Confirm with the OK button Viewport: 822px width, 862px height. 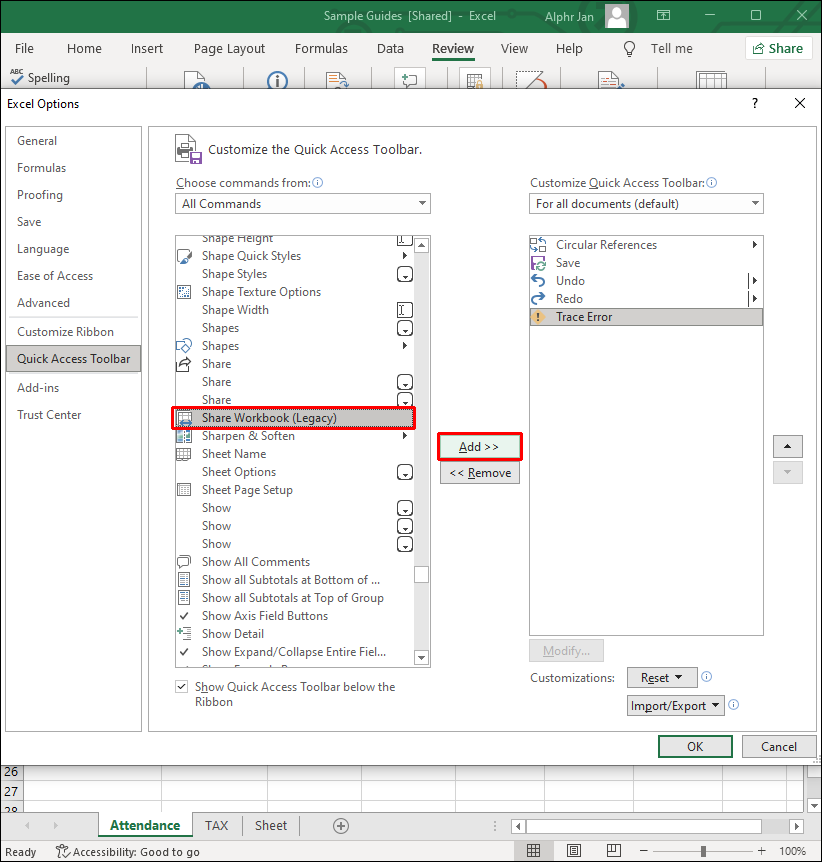pyautogui.click(x=695, y=746)
